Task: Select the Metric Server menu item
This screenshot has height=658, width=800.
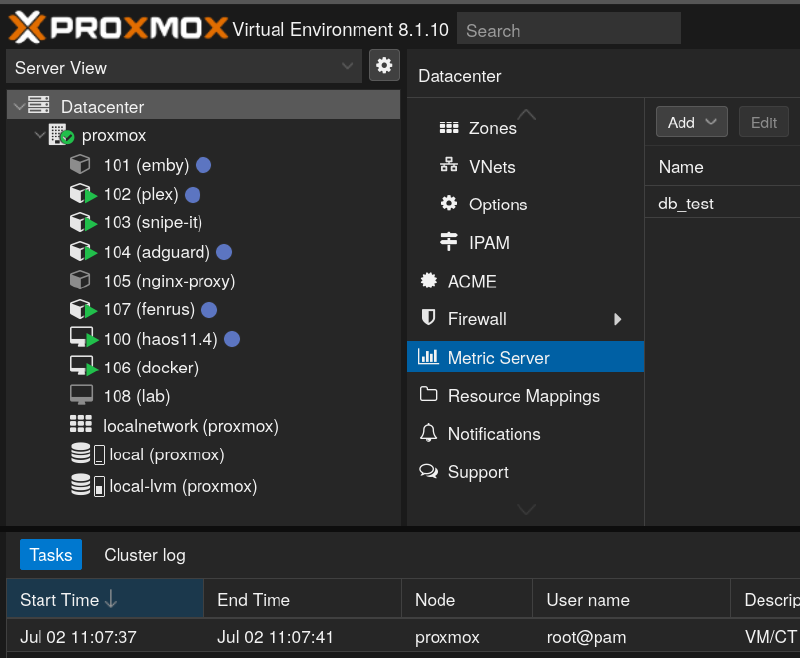Action: pyautogui.click(x=498, y=357)
